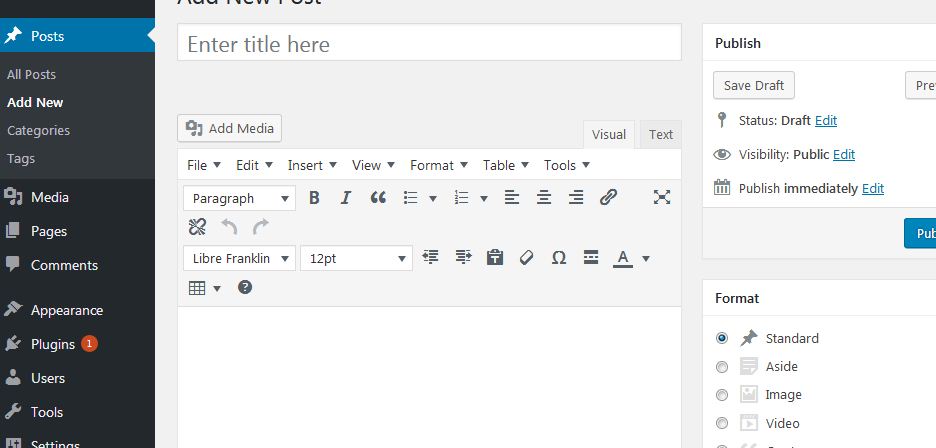The width and height of the screenshot is (936, 448).
Task: Select the Video post format
Action: pos(722,424)
